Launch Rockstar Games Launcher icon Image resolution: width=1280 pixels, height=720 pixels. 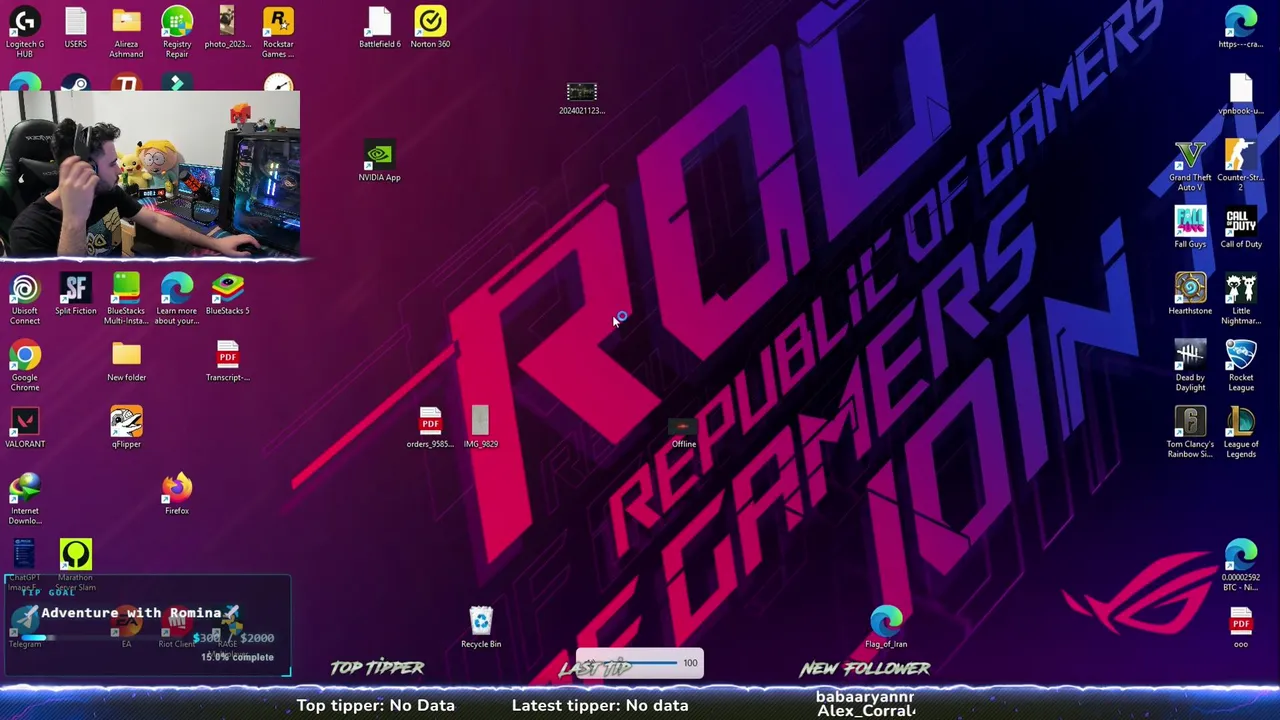278,32
